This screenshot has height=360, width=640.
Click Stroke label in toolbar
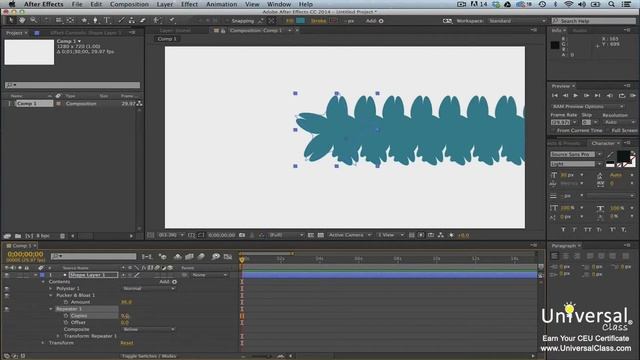pos(318,21)
